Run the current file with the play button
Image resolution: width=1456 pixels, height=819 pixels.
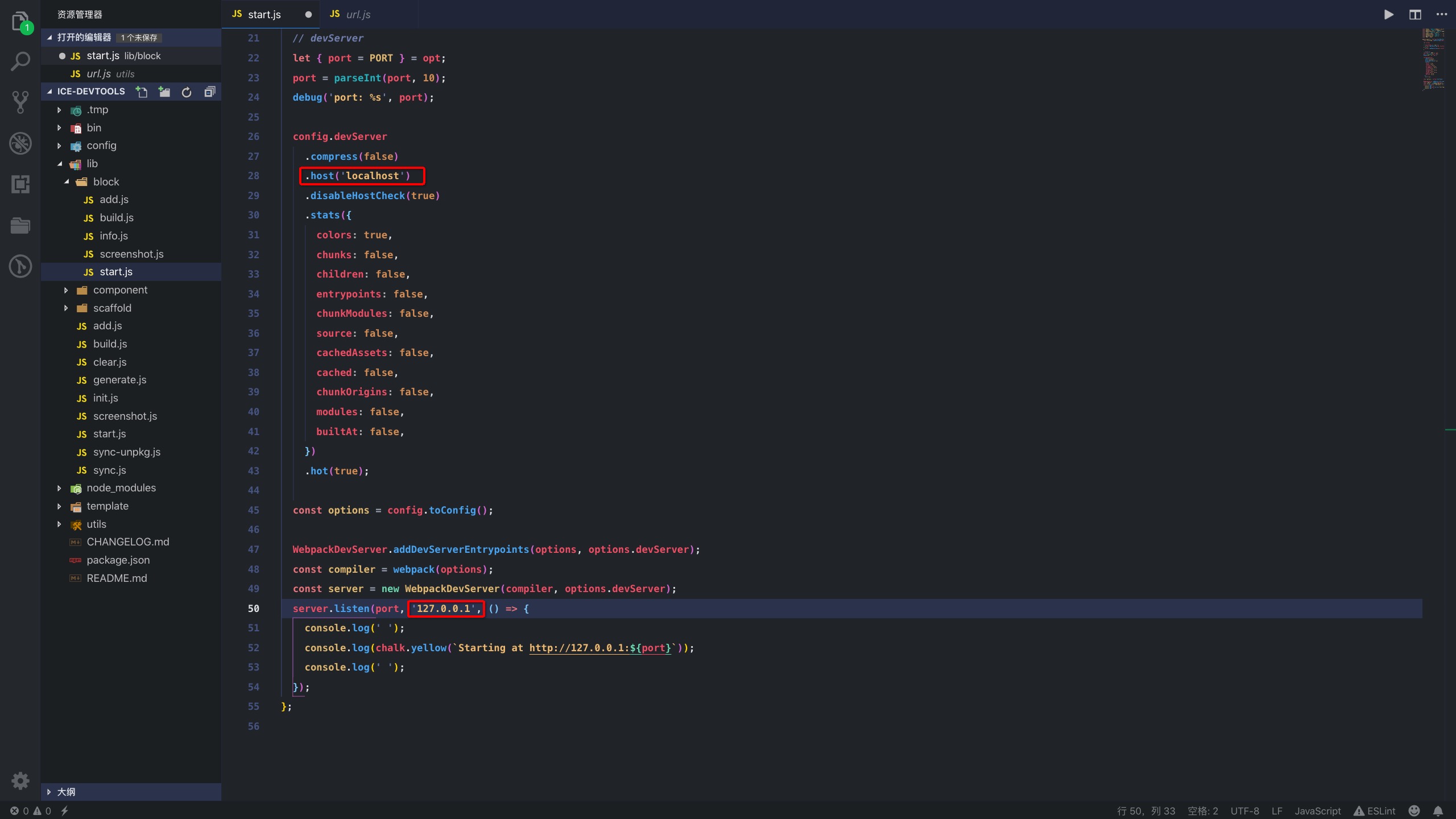(x=1388, y=14)
